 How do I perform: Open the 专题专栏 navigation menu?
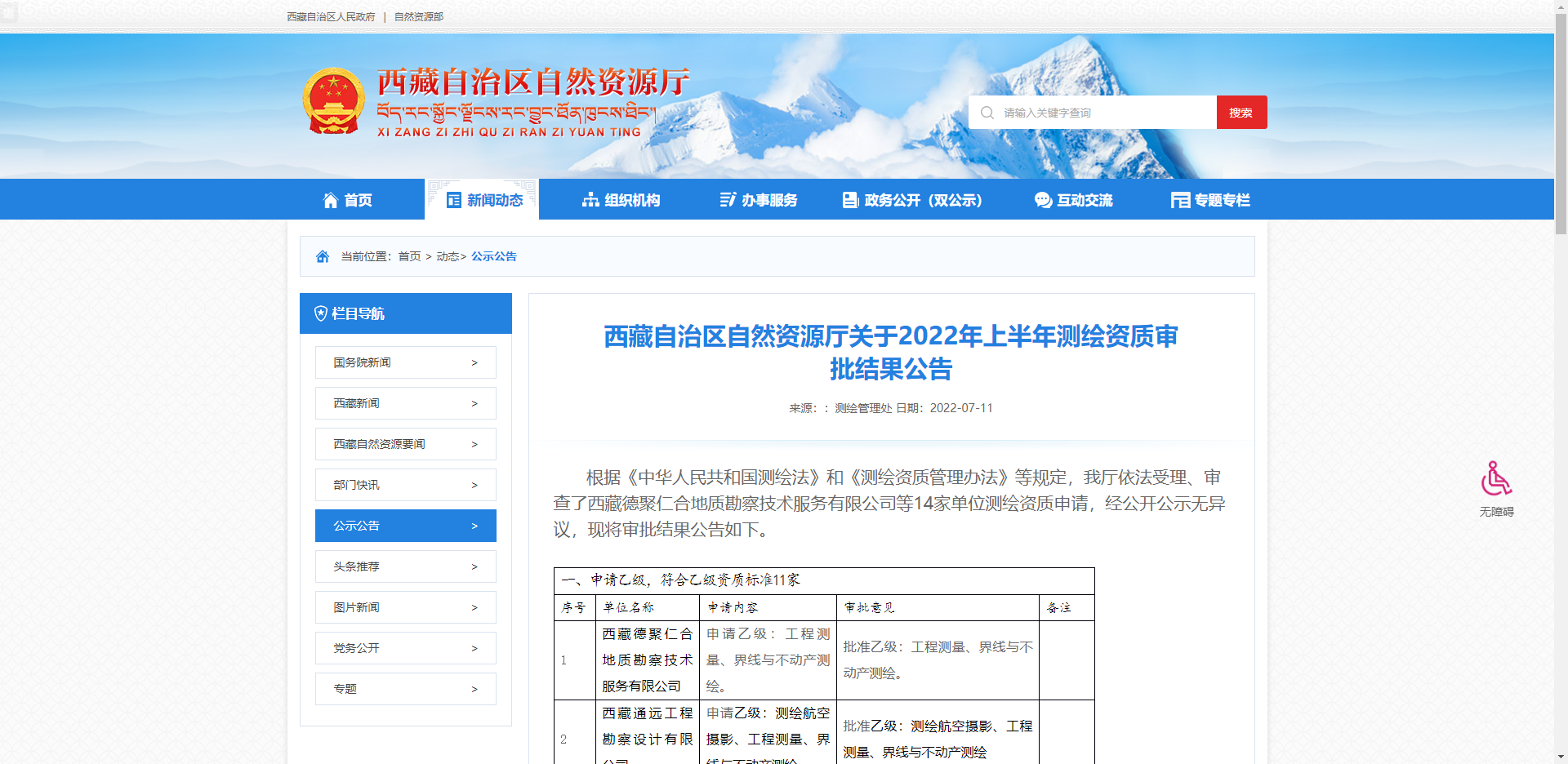point(1210,200)
